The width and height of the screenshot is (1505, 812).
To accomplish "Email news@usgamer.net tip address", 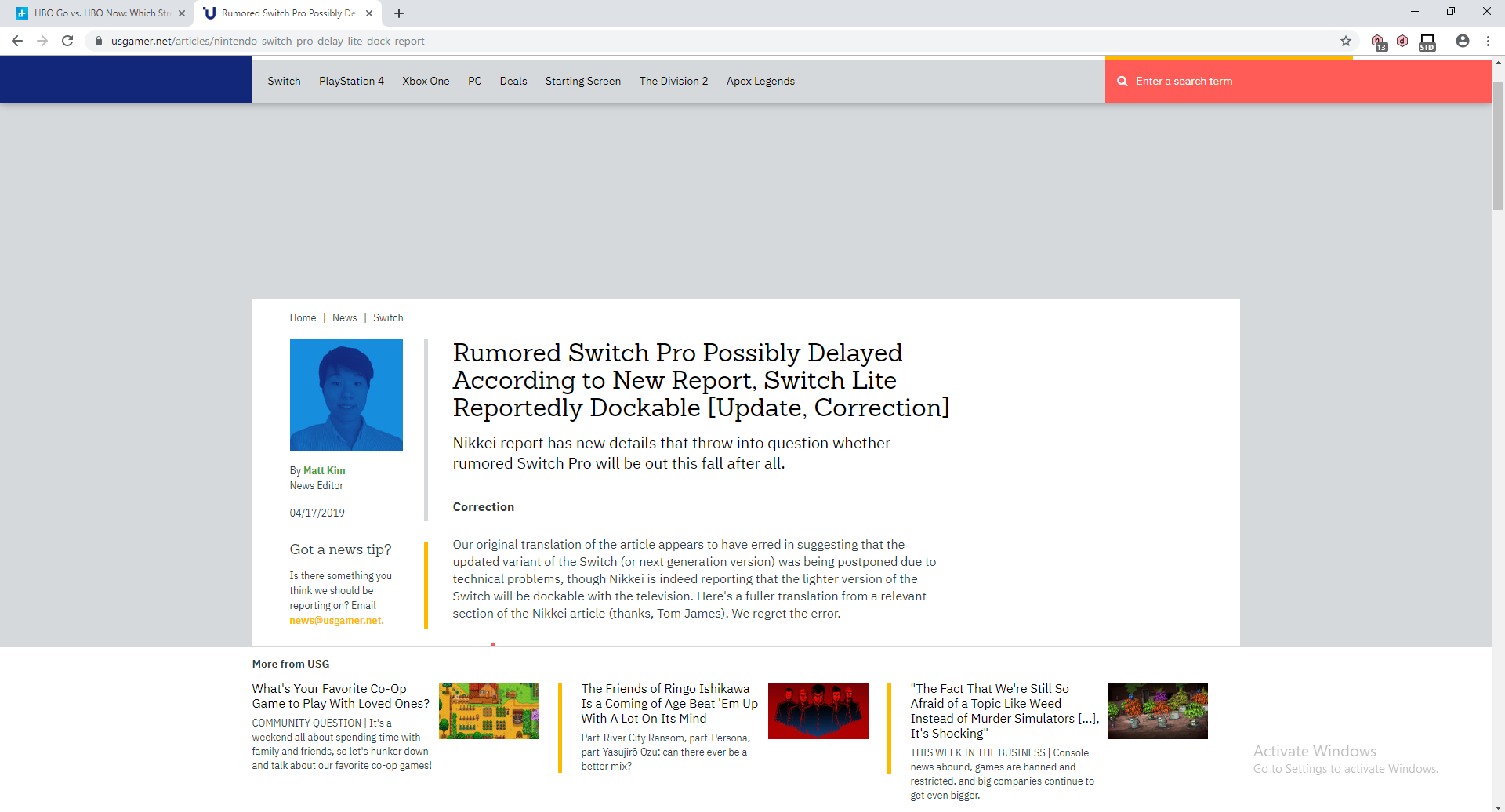I will 335,620.
